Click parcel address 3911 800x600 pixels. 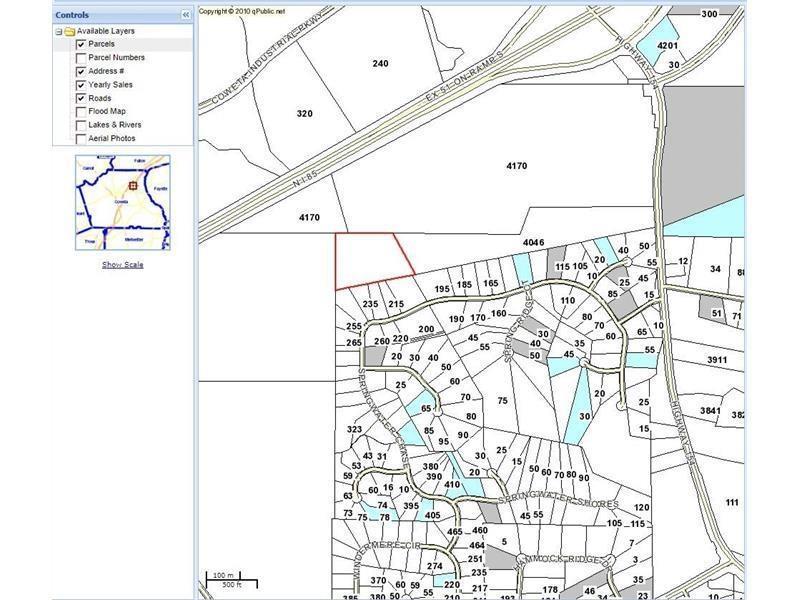coord(717,360)
